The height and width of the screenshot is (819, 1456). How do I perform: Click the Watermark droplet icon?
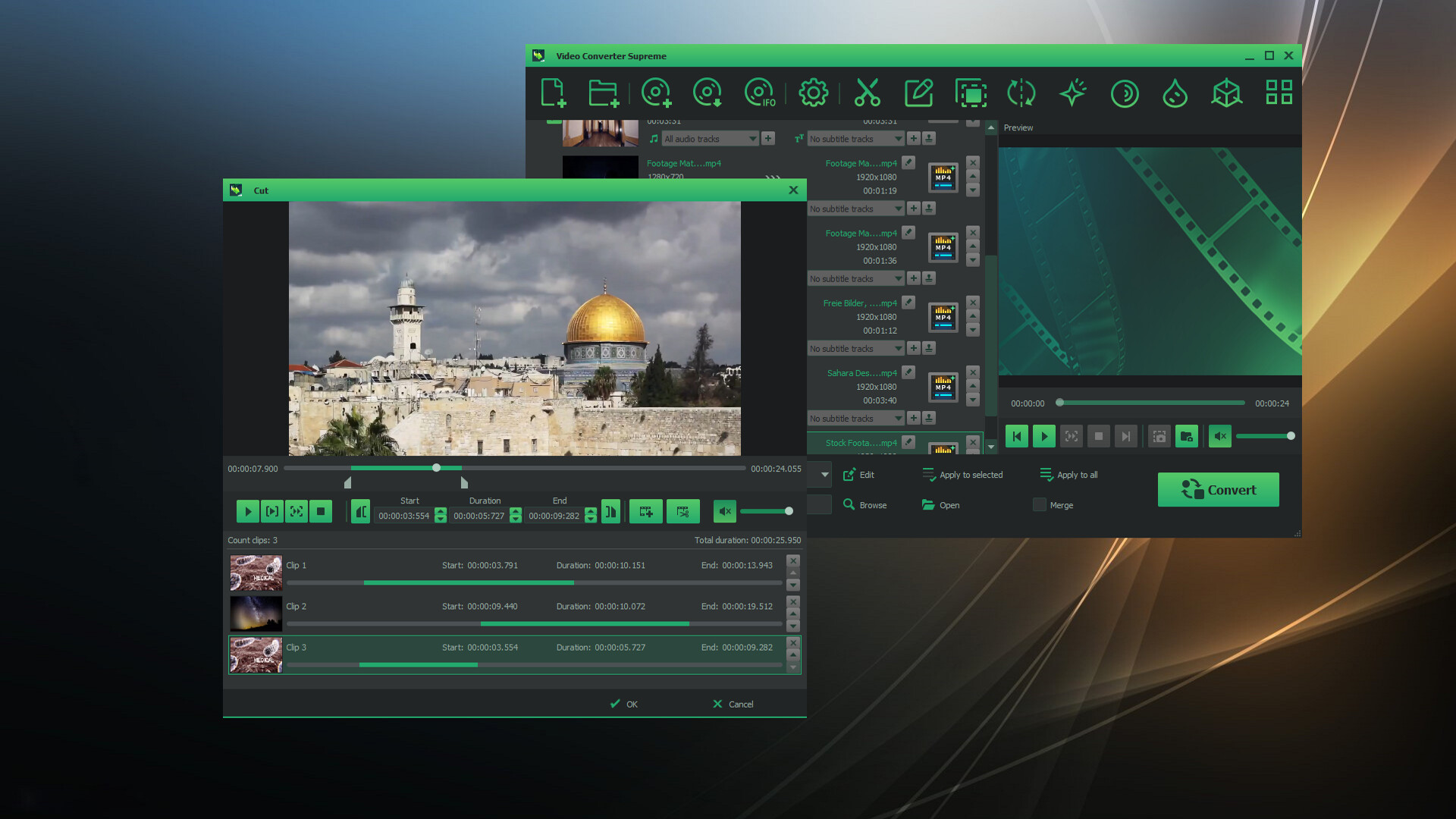pyautogui.click(x=1175, y=93)
